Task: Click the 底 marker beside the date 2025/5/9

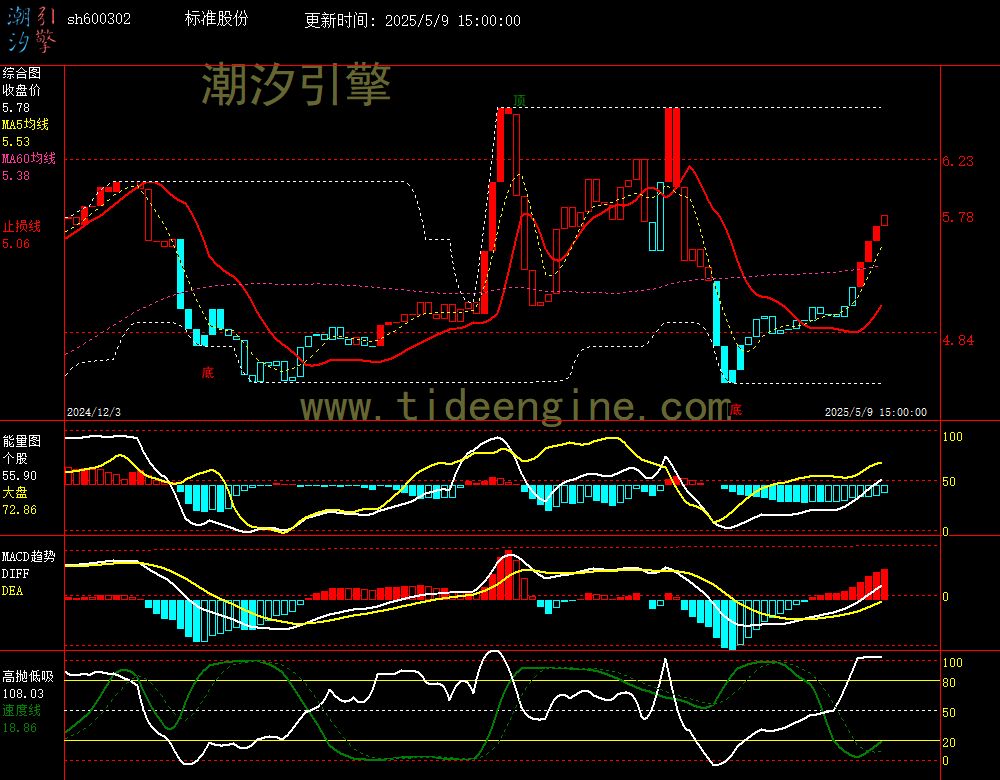Action: [x=735, y=409]
